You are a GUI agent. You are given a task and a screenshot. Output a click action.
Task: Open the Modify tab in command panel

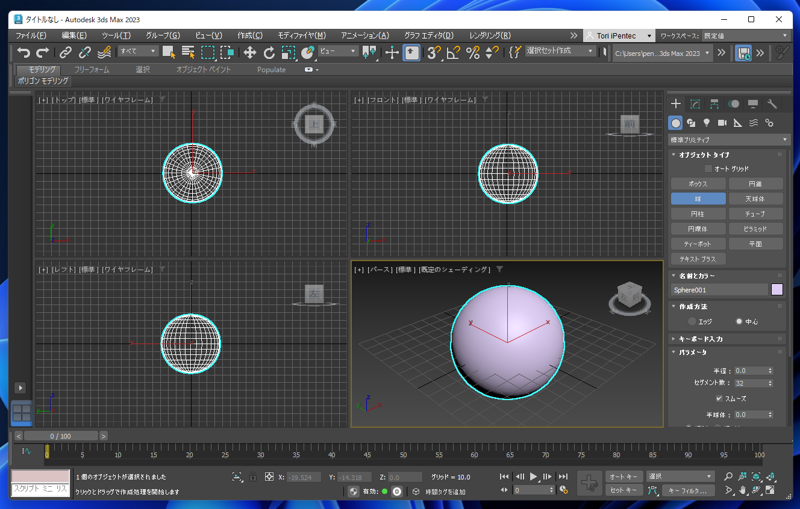(695, 104)
